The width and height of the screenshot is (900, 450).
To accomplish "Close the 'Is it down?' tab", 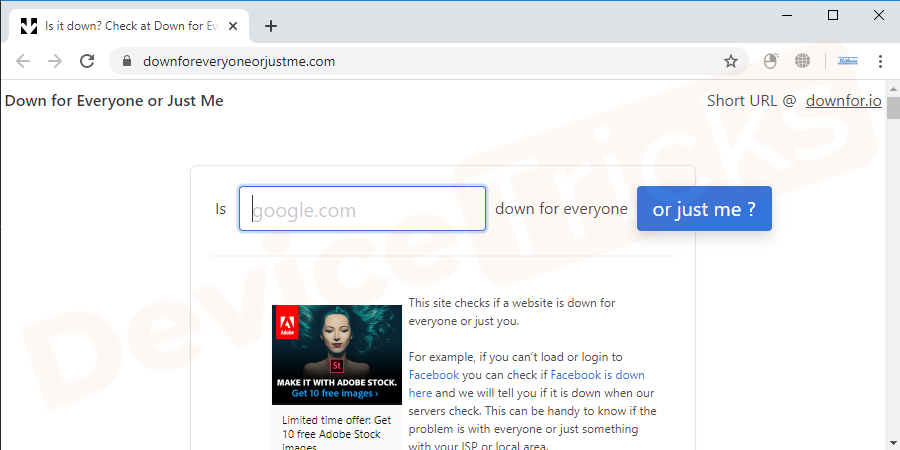I will point(232,26).
